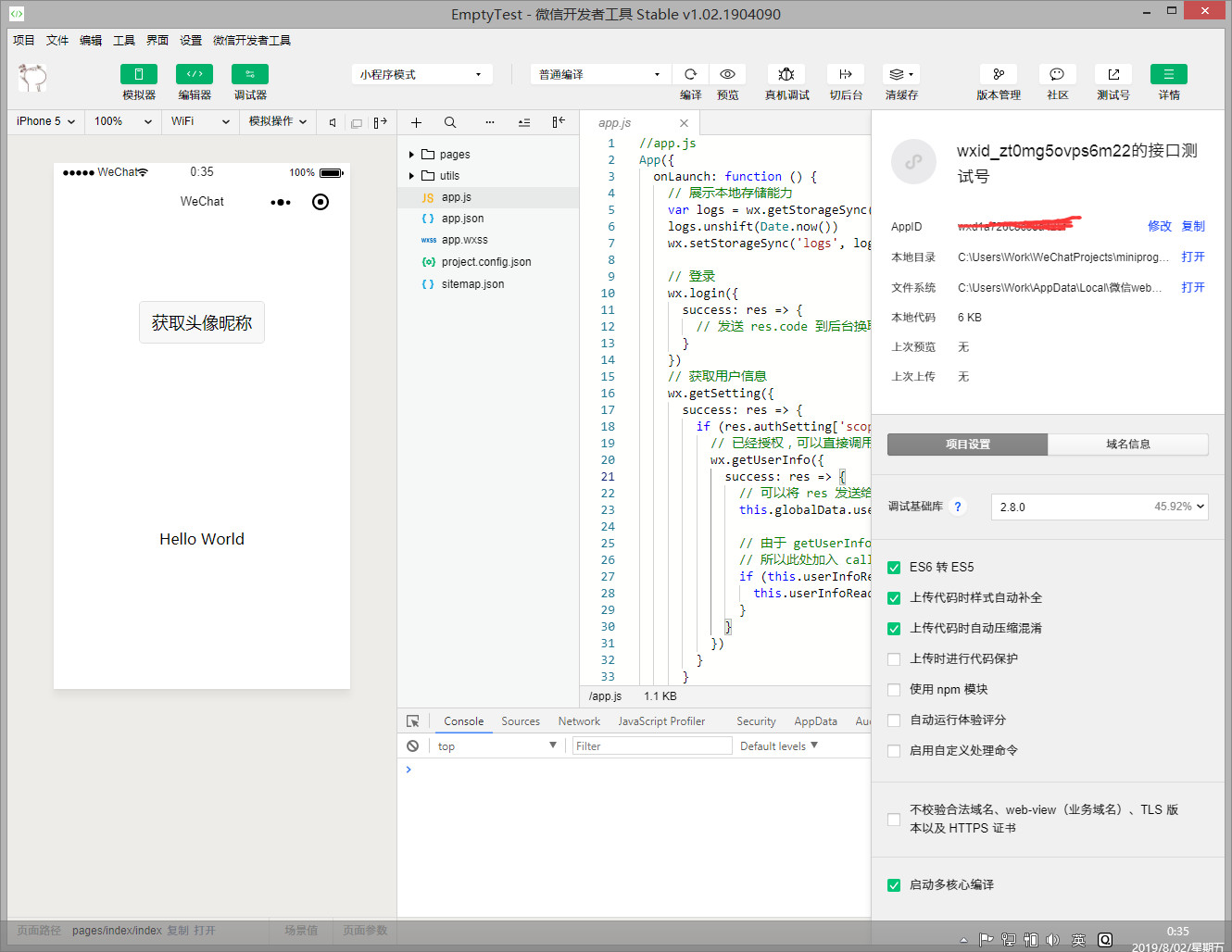Click the console Filter input
This screenshot has width=1232, height=952.
coord(652,745)
